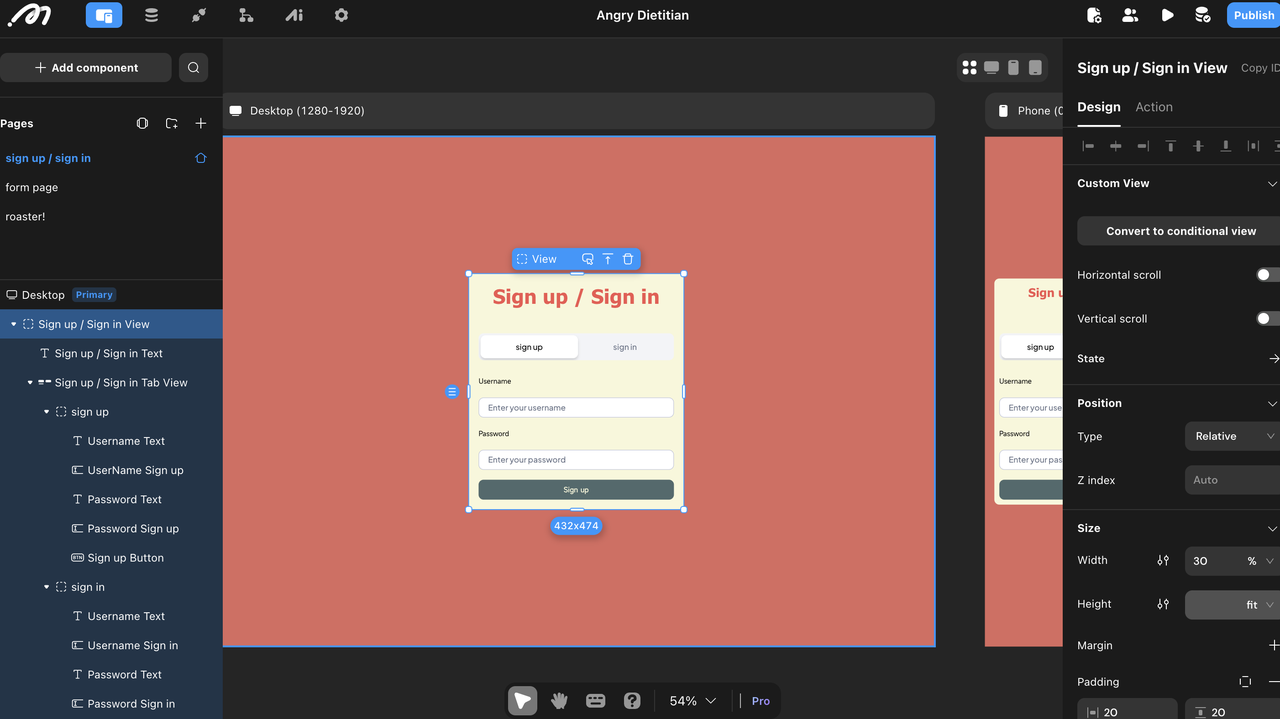
Task: Click the Add component button
Action: (86, 68)
